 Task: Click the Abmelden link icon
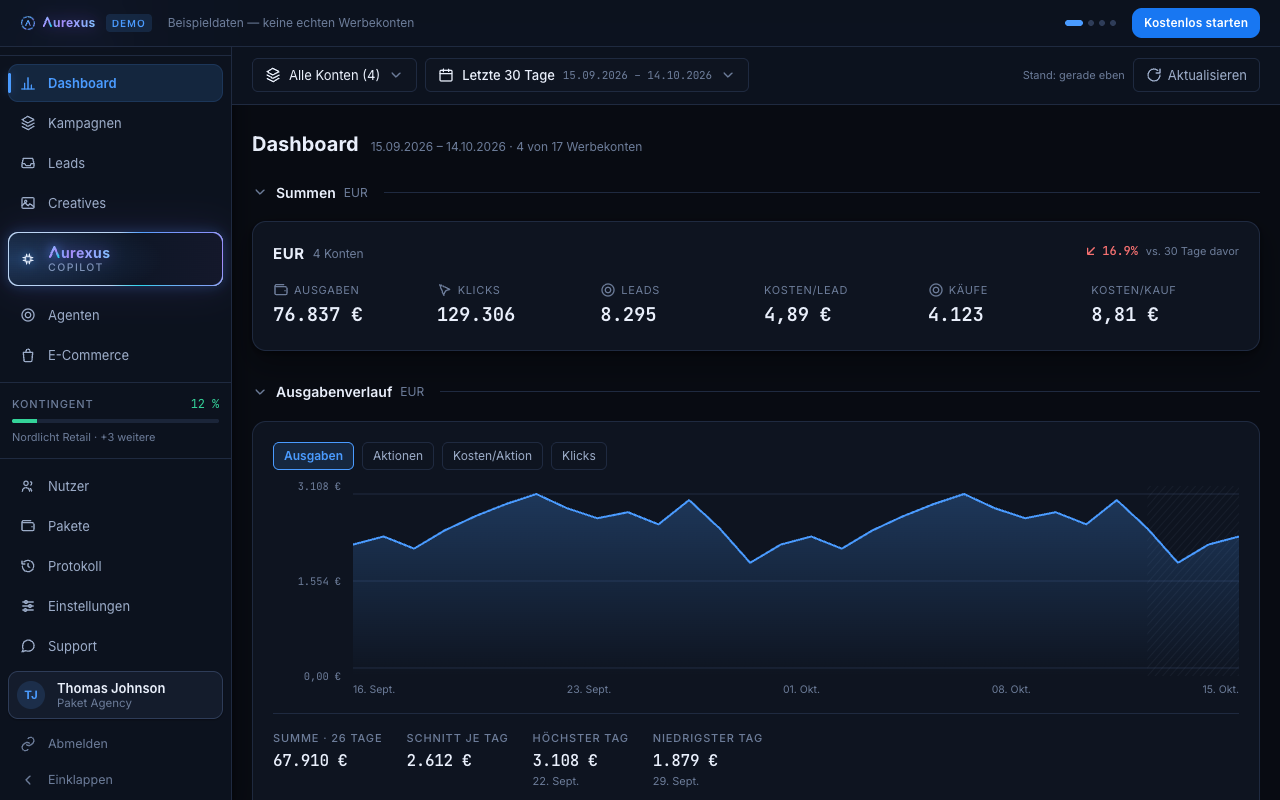coord(28,744)
